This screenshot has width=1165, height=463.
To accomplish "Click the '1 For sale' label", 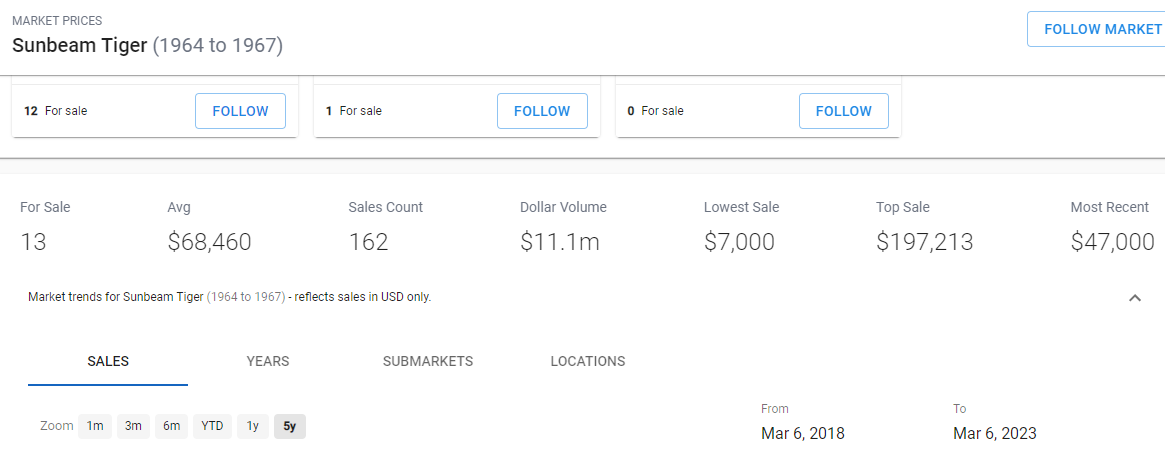I will click(x=354, y=111).
